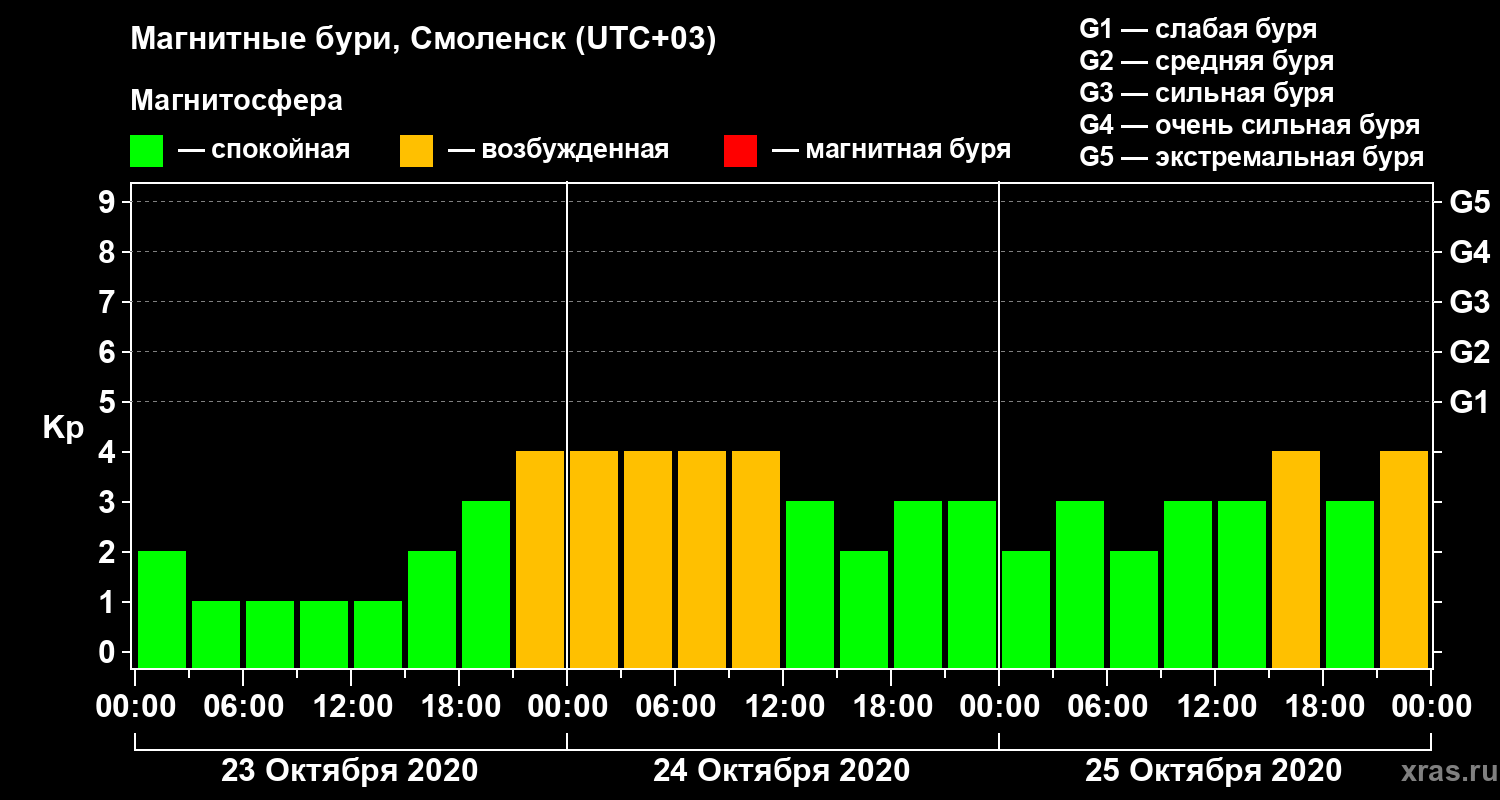This screenshot has width=1500, height=800.
Task: Click the 23 October 18:00–21:00 green bar
Action: click(x=486, y=584)
